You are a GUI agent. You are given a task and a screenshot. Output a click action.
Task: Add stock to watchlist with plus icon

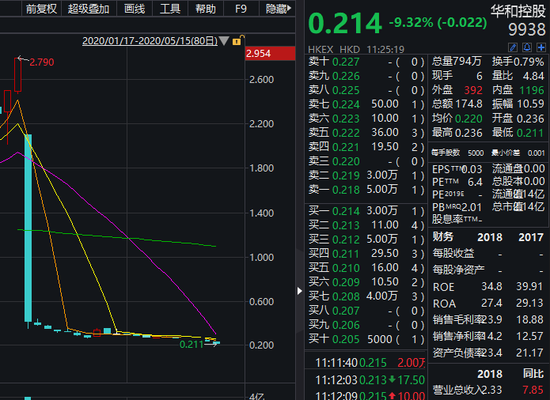541,48
